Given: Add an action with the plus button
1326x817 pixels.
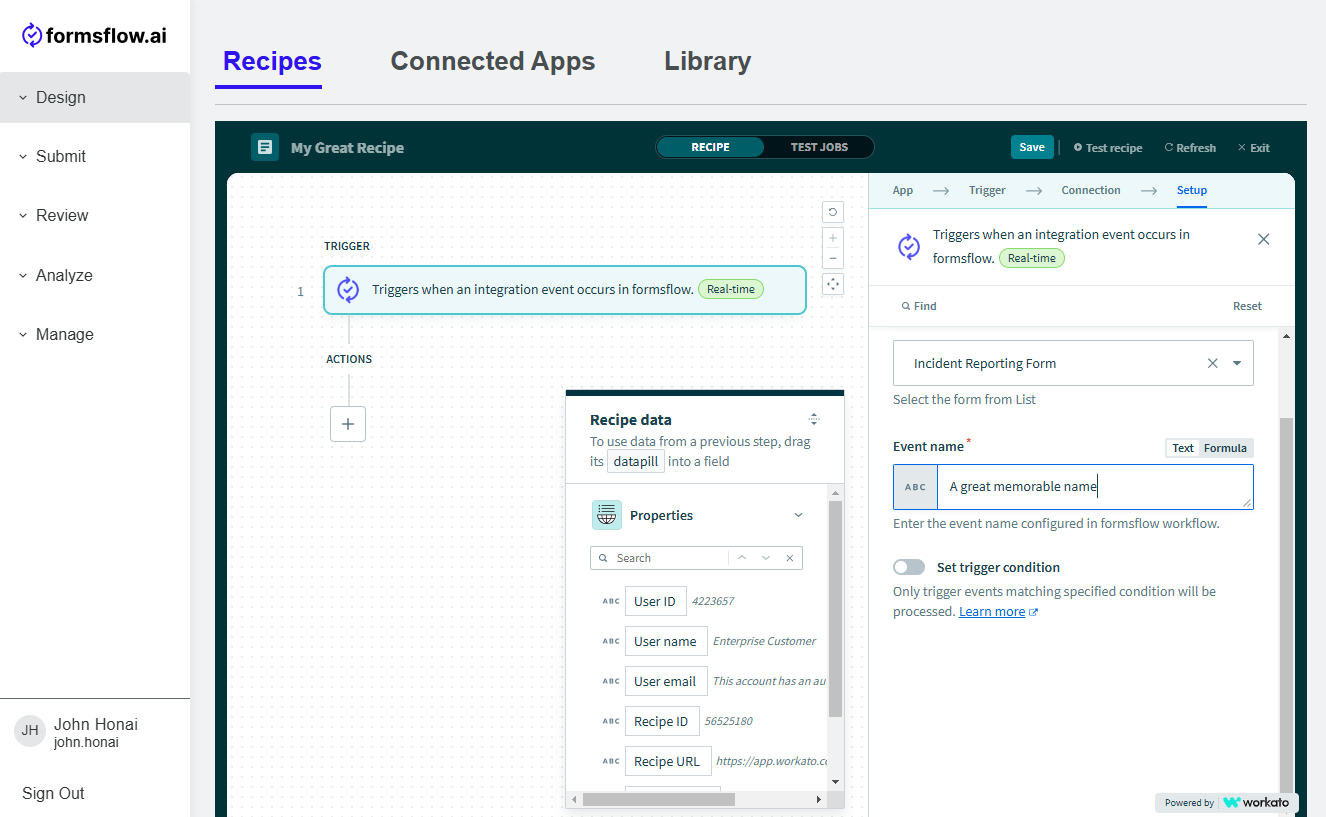Looking at the screenshot, I should (x=348, y=424).
